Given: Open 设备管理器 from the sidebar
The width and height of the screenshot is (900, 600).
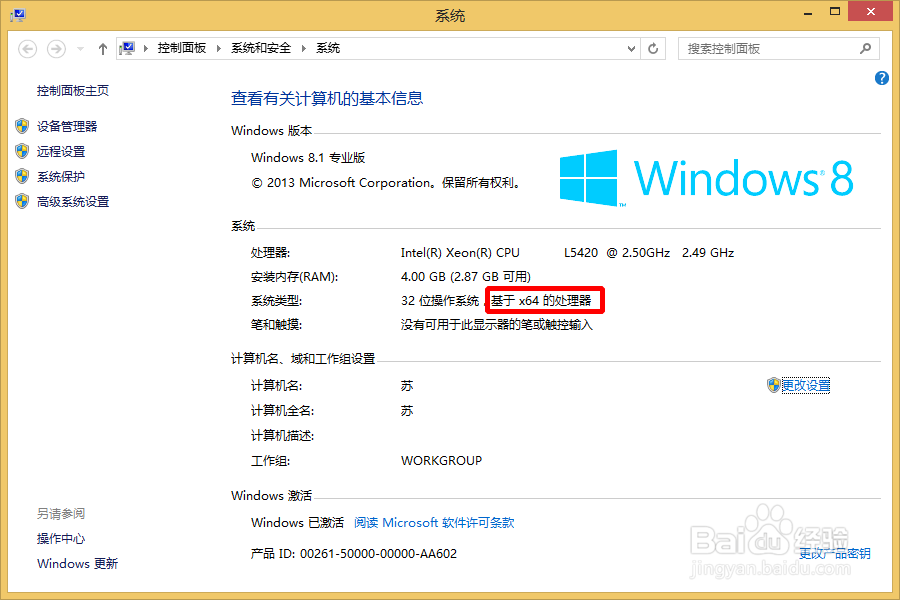Looking at the screenshot, I should pyautogui.click(x=67, y=126).
